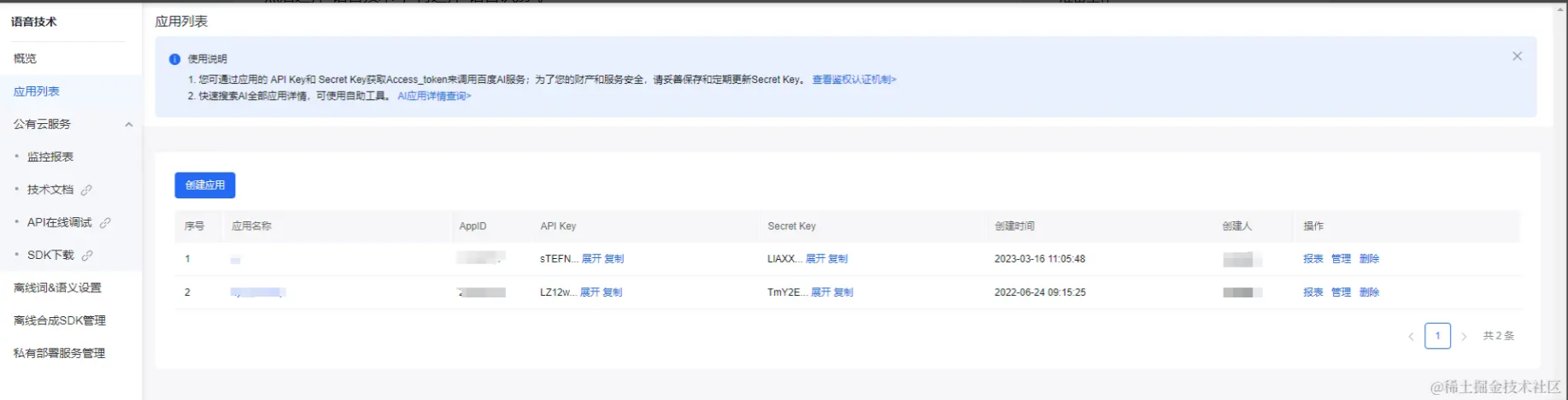Viewport: 1568px width, 400px height.
Task: Click 删除 for the 2023-03-16 app row
Action: (x=1369, y=259)
